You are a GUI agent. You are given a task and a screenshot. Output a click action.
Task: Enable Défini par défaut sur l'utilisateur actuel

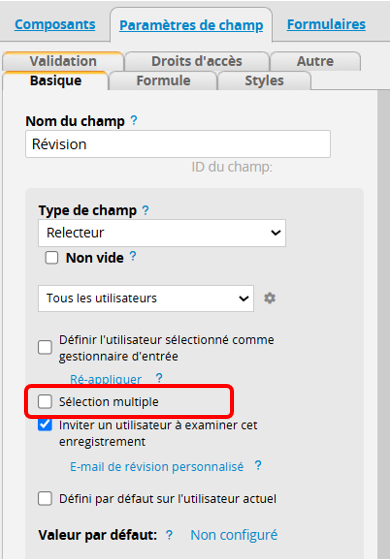tap(45, 498)
